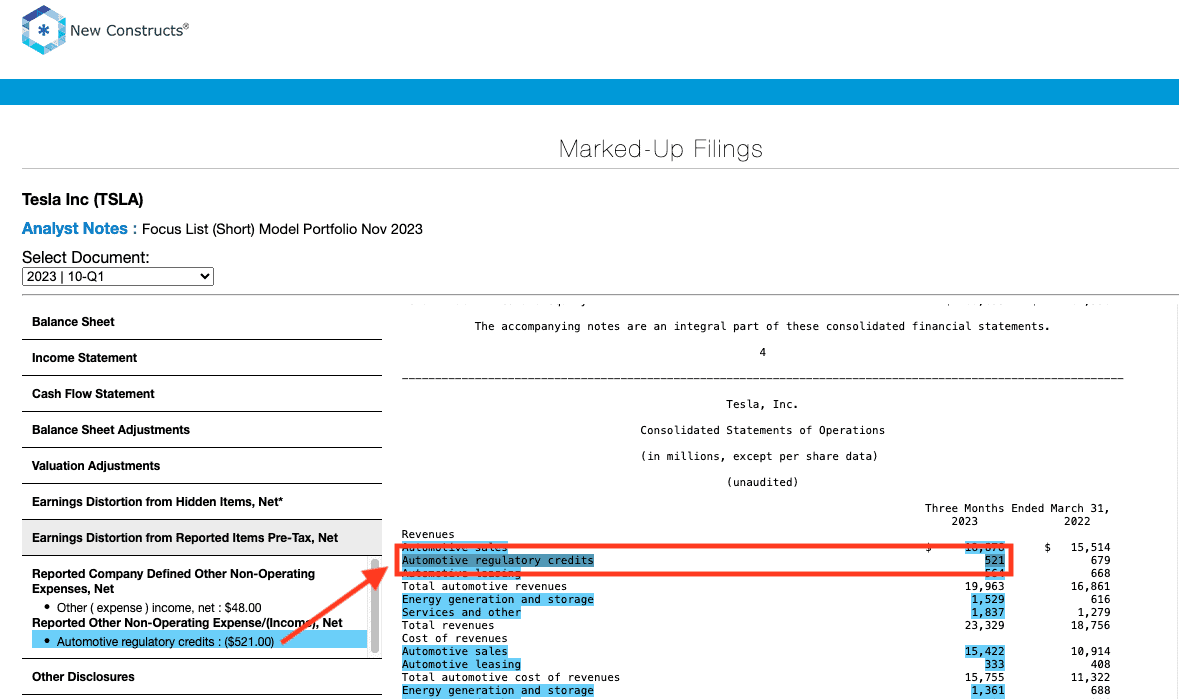
Task: Click the New Constructs brand name
Action: (129, 30)
